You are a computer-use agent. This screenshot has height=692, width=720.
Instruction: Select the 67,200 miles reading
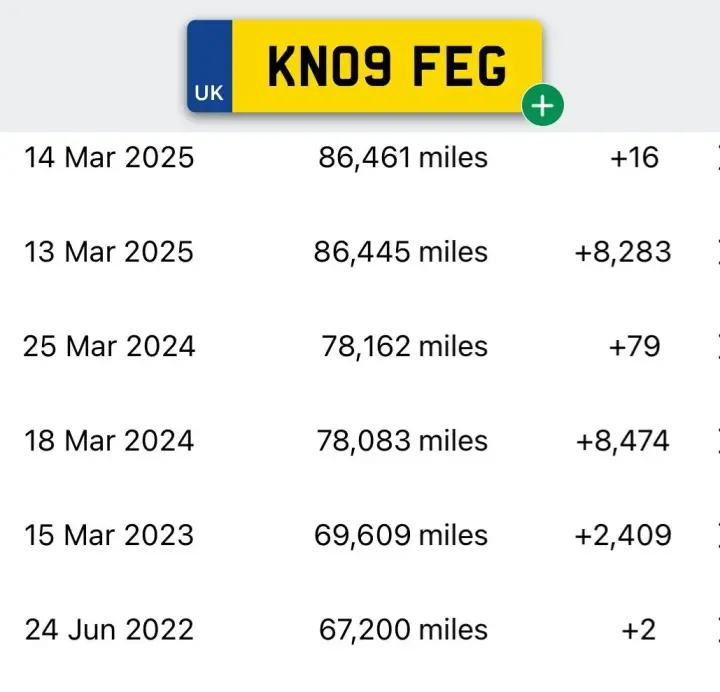403,630
